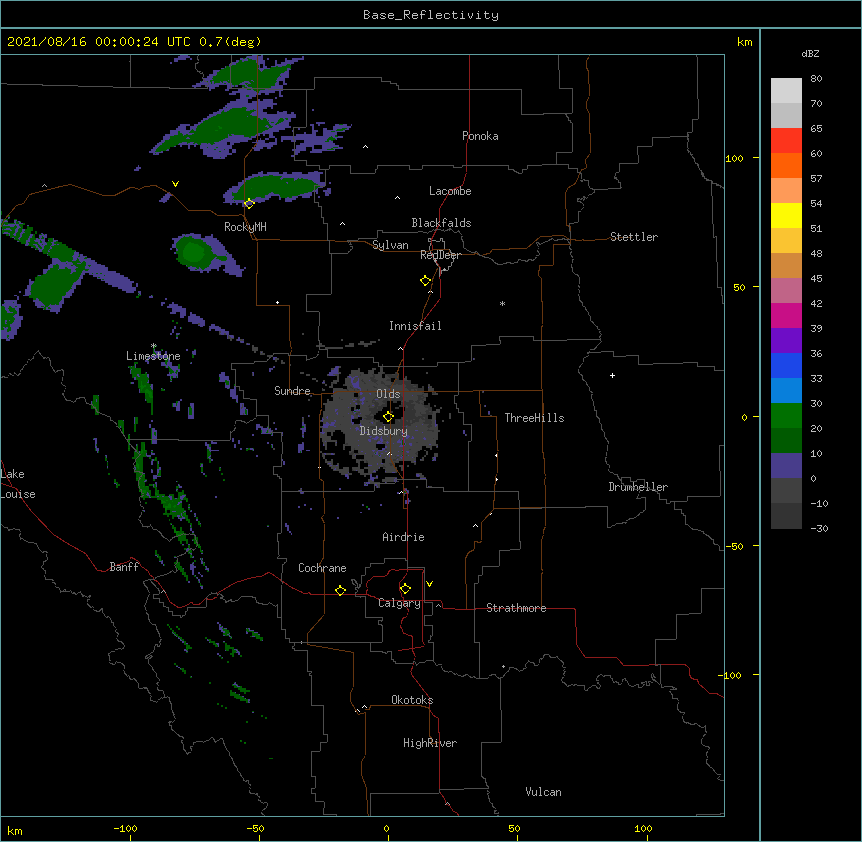Click the 100 tick on right vertical axis
The image size is (862, 842).
(734, 158)
